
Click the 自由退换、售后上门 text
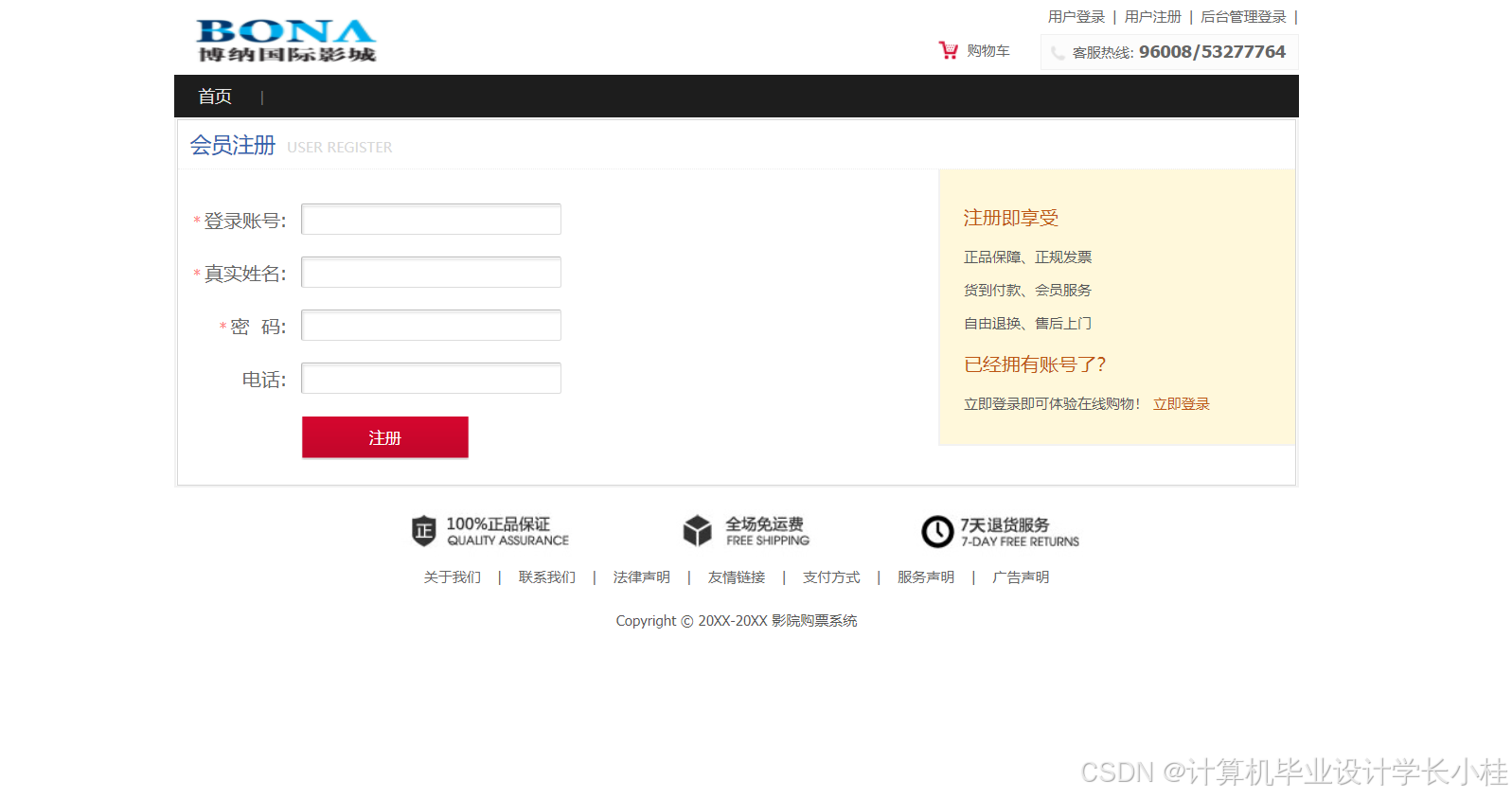pyautogui.click(x=1027, y=324)
